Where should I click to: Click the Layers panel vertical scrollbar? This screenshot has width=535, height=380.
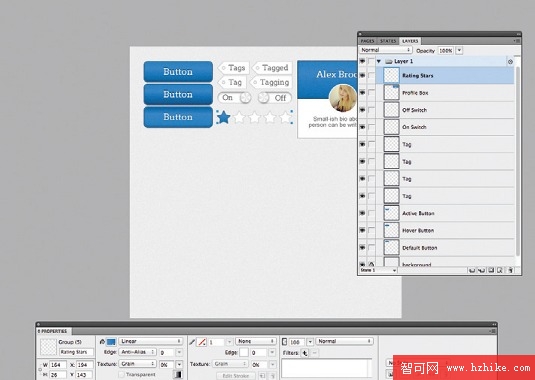[517, 160]
